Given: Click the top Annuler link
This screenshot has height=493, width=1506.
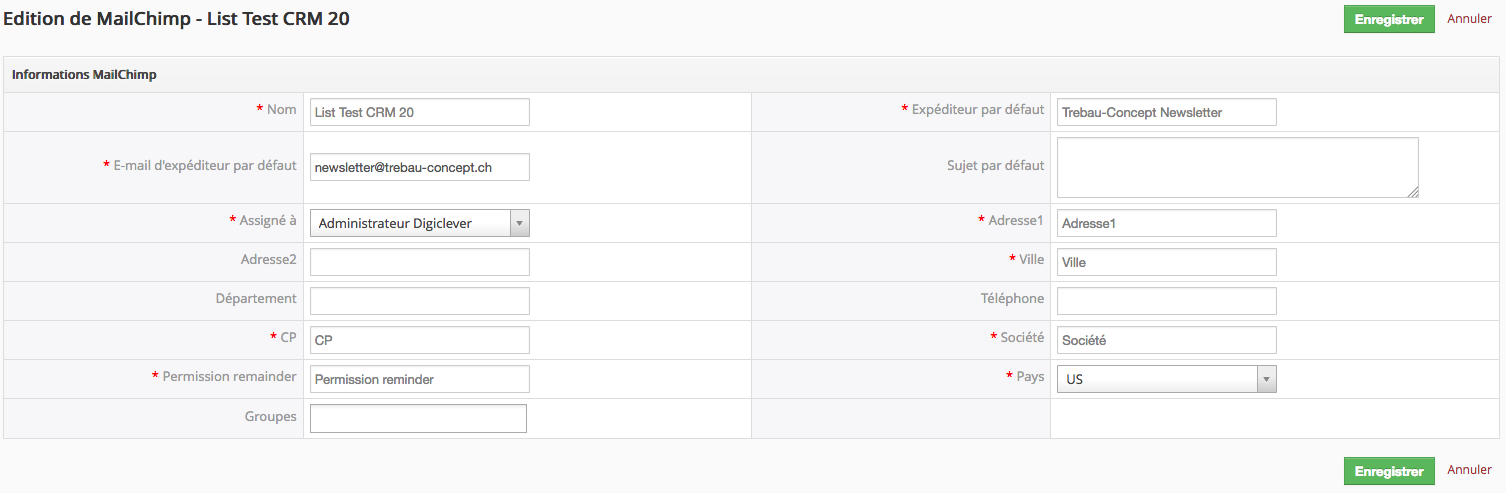Looking at the screenshot, I should point(1469,19).
